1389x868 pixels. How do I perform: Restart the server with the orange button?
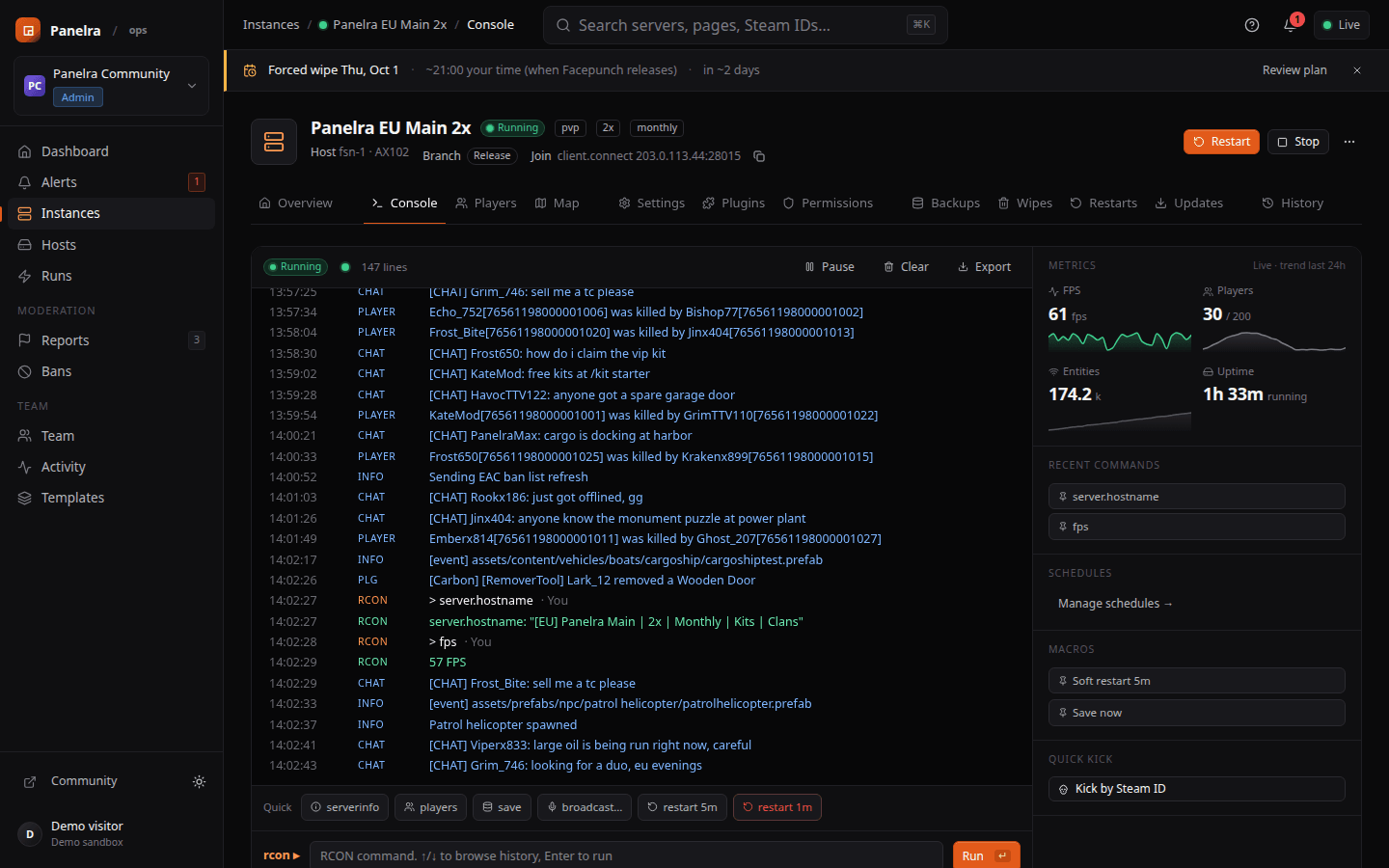coord(1221,142)
